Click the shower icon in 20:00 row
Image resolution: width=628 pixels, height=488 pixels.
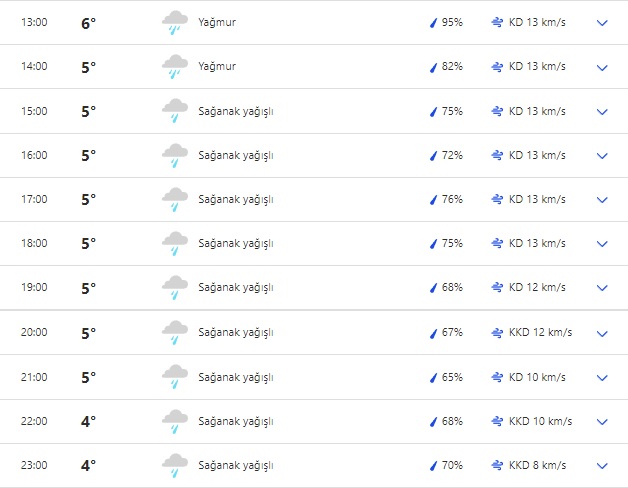pyautogui.click(x=175, y=332)
